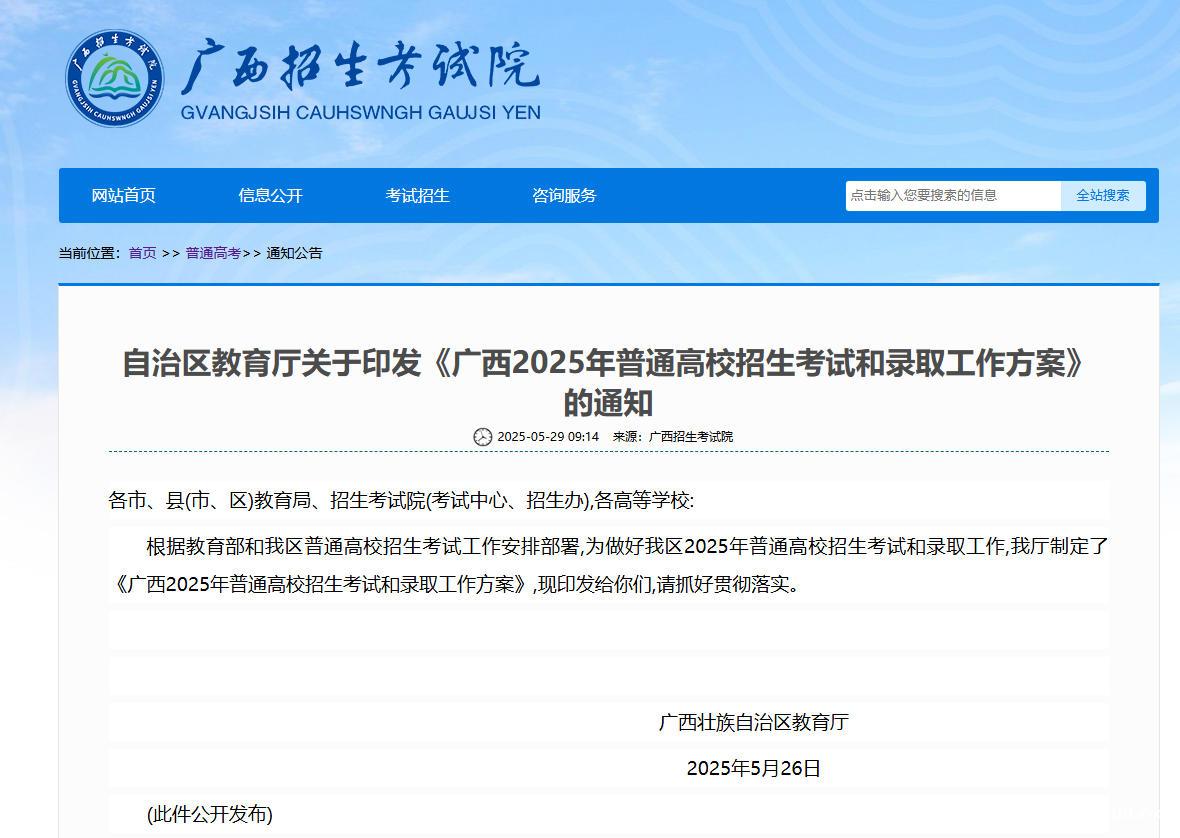Screen dimensions: 1180x838
Task: Click the Guangxi exam institute round logo
Action: 114,78
